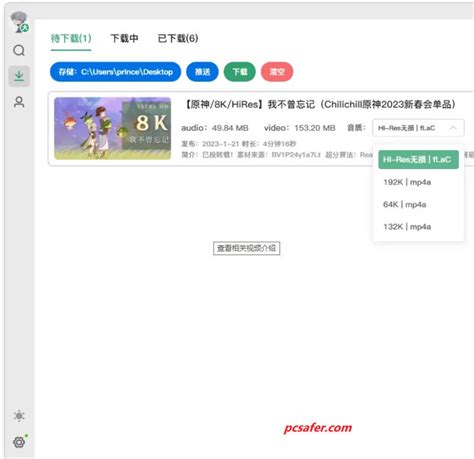Screen dimensions: 474x459
Task: Open the user avatar profile
Action: pyautogui.click(x=19, y=22)
